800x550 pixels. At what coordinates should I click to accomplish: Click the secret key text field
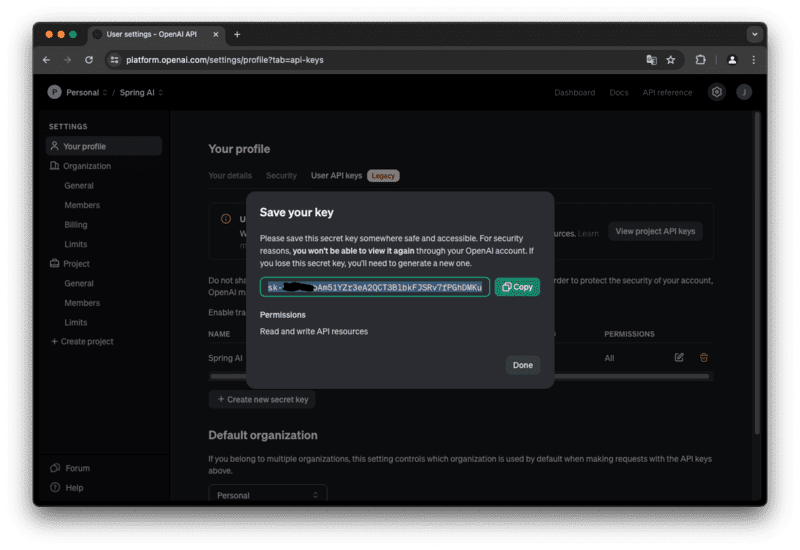tap(375, 287)
